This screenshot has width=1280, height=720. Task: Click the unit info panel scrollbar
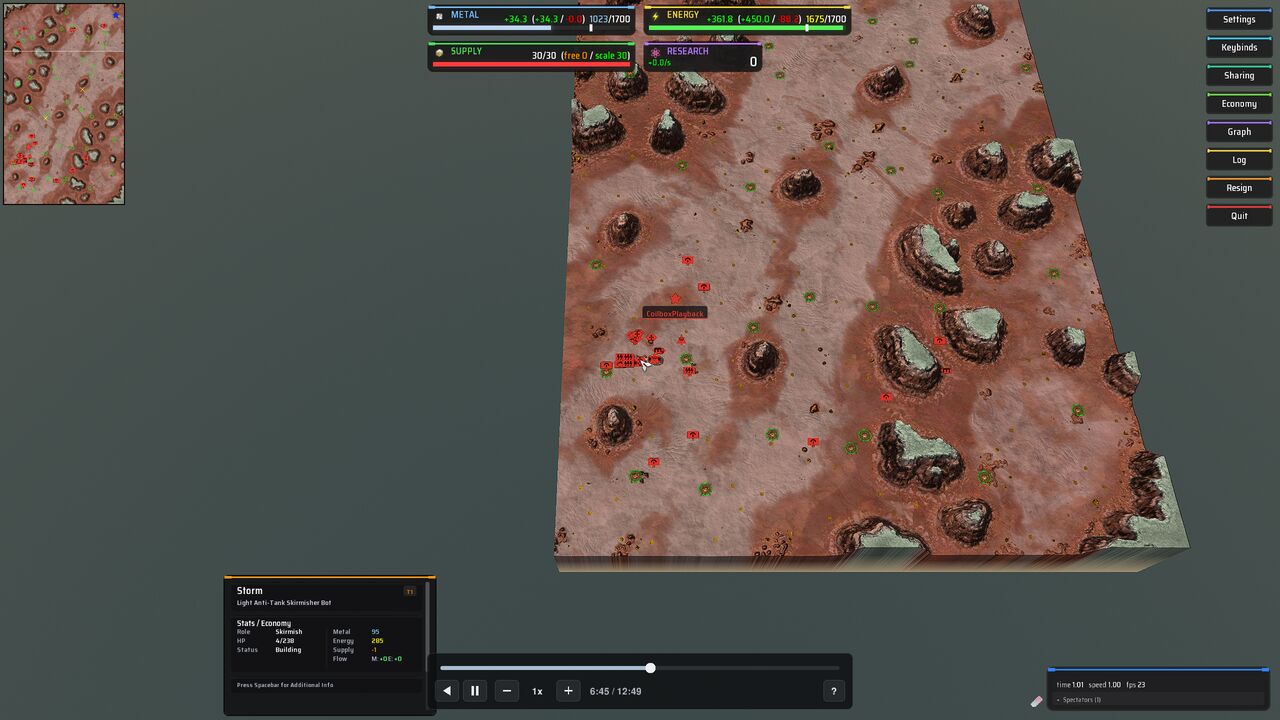pos(429,629)
